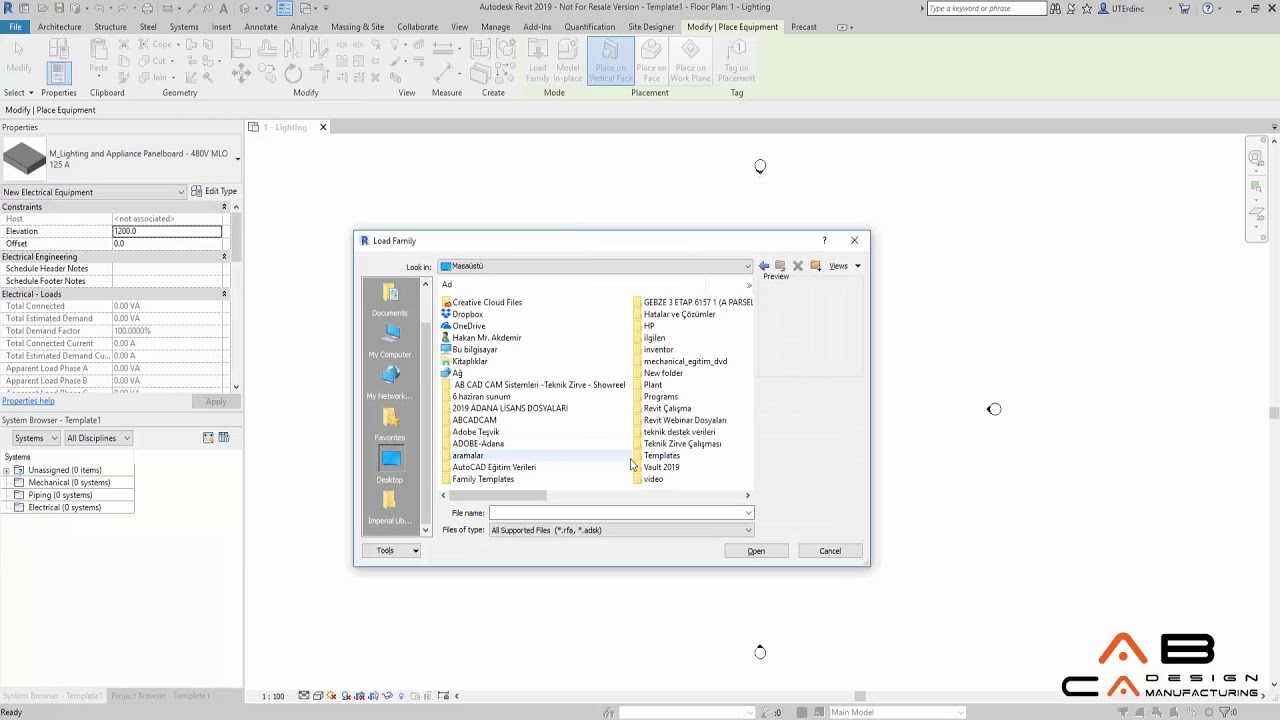This screenshot has height=720, width=1280.
Task: Toggle Tag on Placement
Action: (x=736, y=62)
